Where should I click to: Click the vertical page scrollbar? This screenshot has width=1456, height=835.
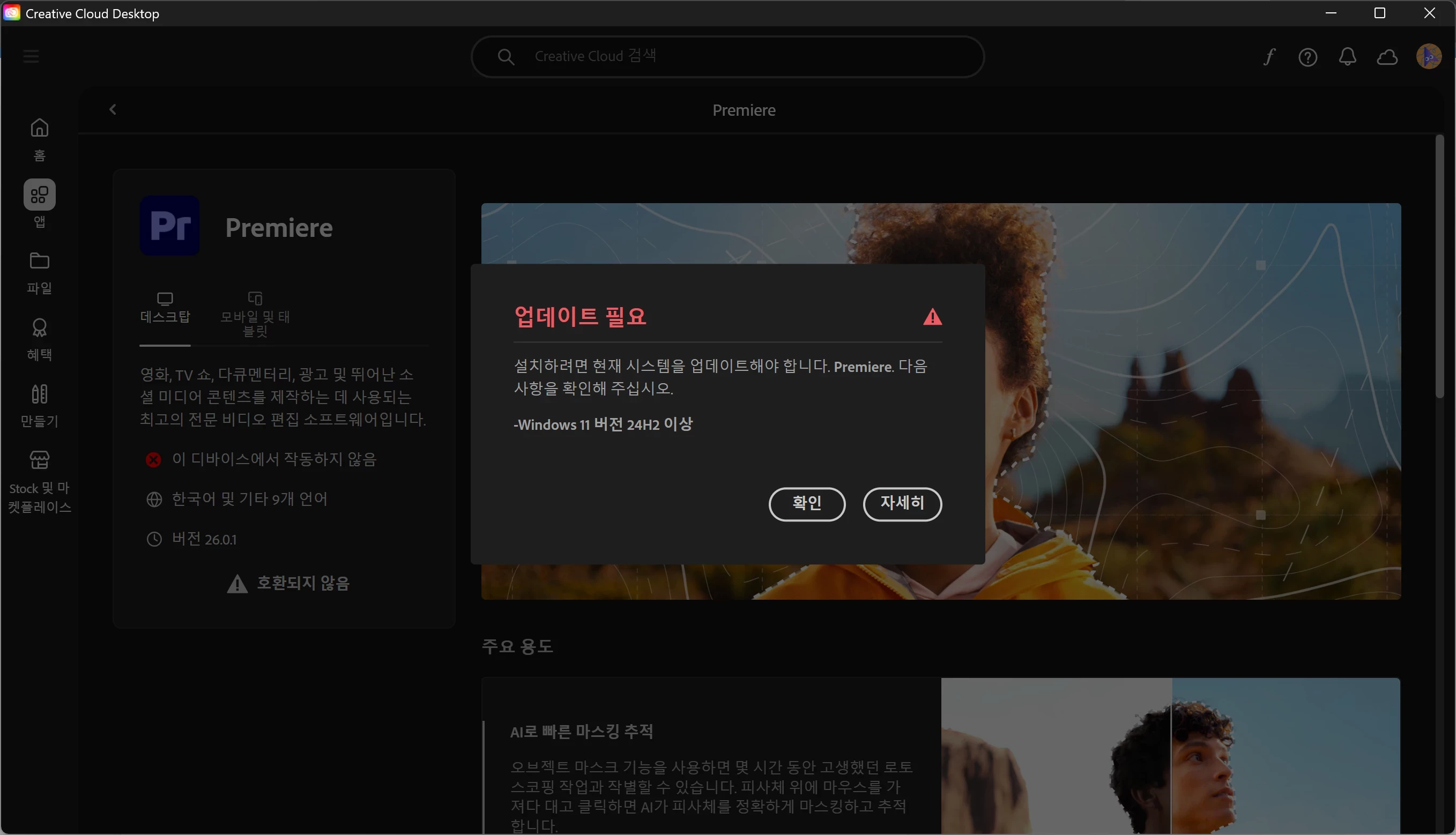pyautogui.click(x=1439, y=267)
